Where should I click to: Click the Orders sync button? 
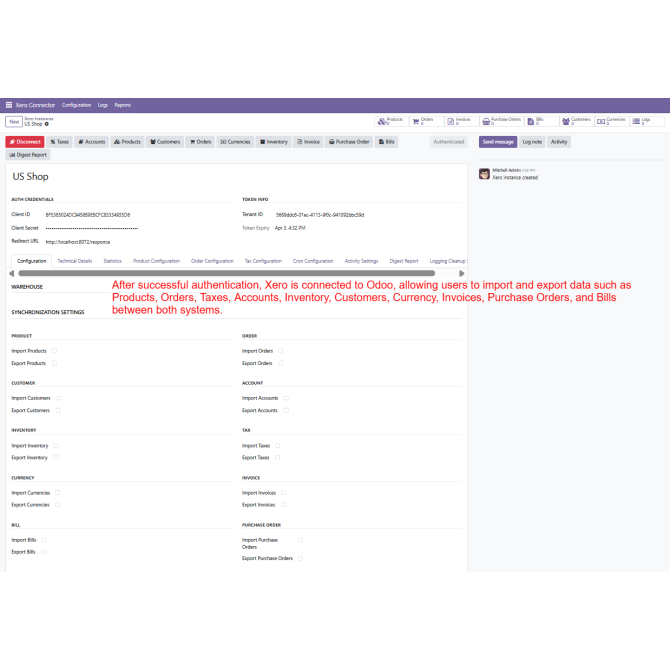[x=200, y=142]
